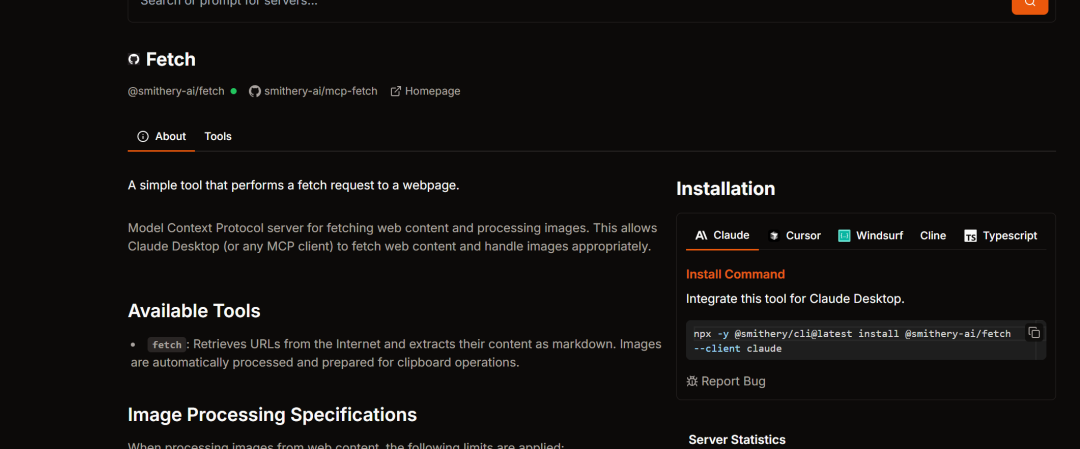Click the install command code block

pyautogui.click(x=852, y=340)
